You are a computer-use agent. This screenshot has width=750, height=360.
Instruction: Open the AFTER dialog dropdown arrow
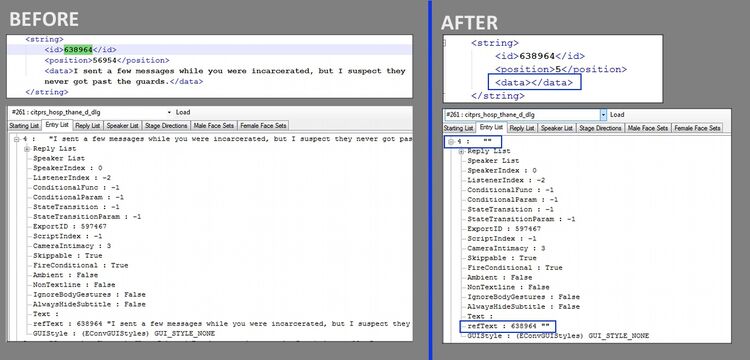603,115
